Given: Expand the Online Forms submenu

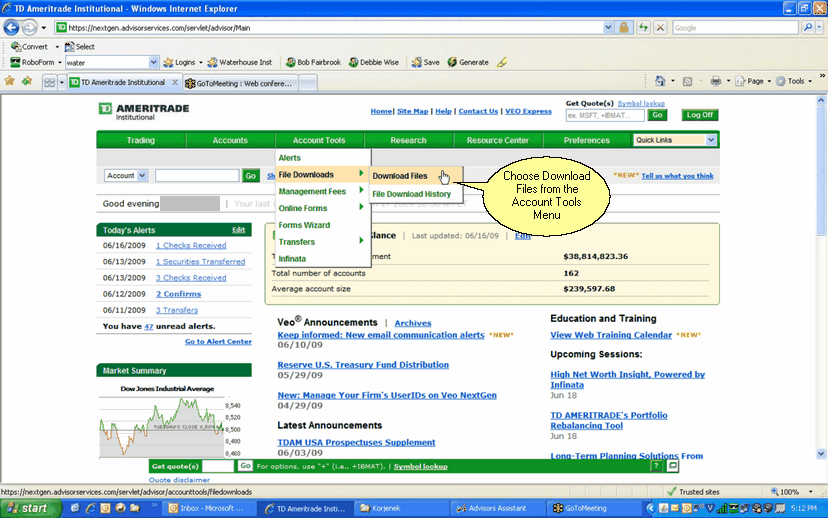Looking at the screenshot, I should coord(323,208).
